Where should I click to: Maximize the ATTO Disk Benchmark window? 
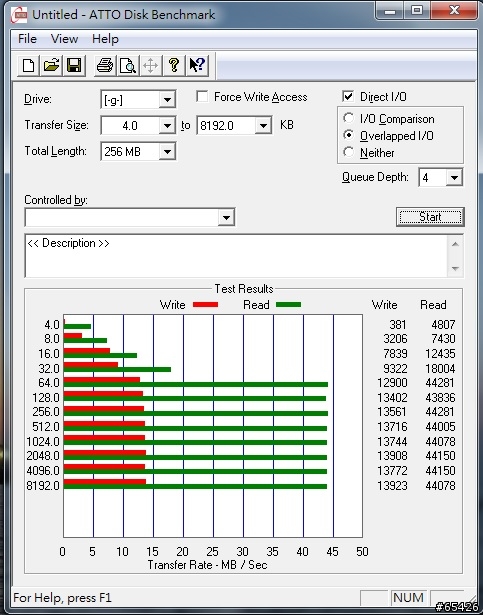point(416,11)
